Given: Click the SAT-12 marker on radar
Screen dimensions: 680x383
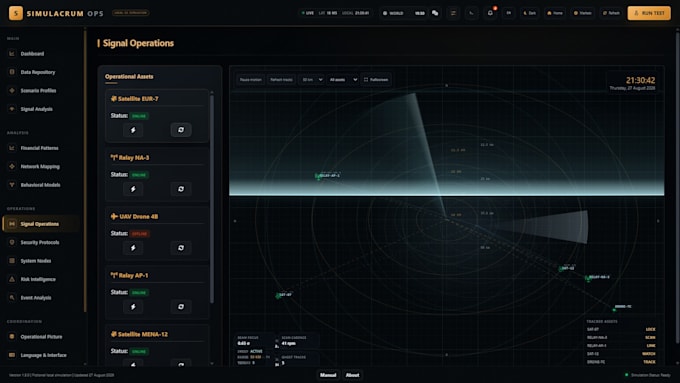Looking at the screenshot, I should [561, 268].
